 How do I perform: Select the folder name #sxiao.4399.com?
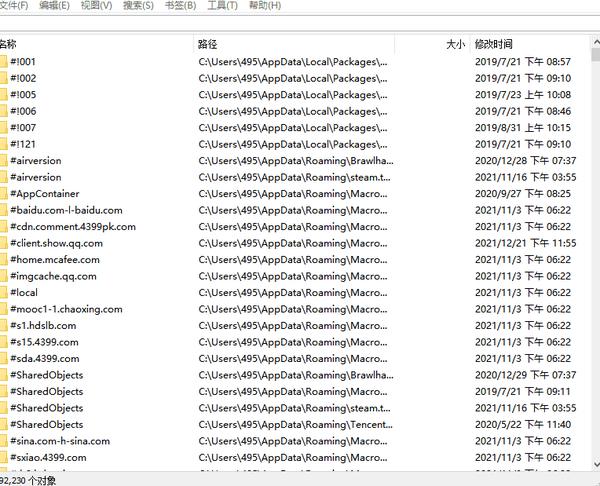(x=48, y=457)
